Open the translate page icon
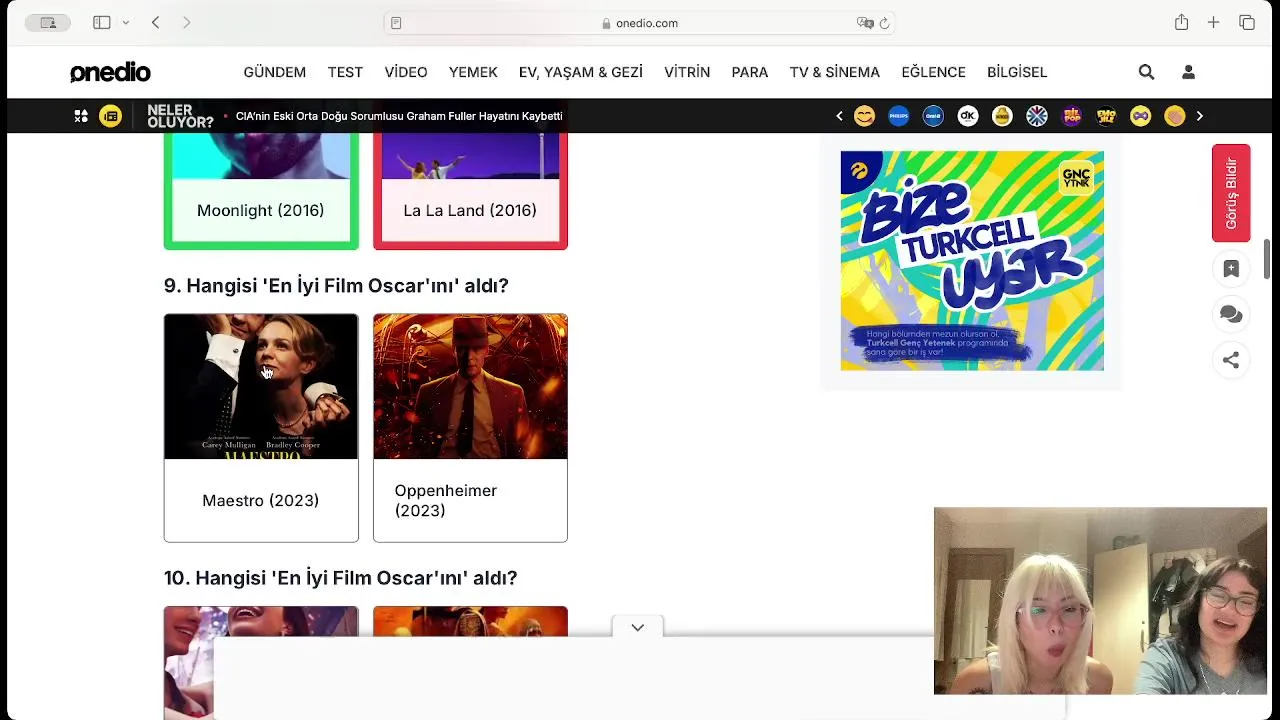1280x720 pixels. click(x=865, y=23)
